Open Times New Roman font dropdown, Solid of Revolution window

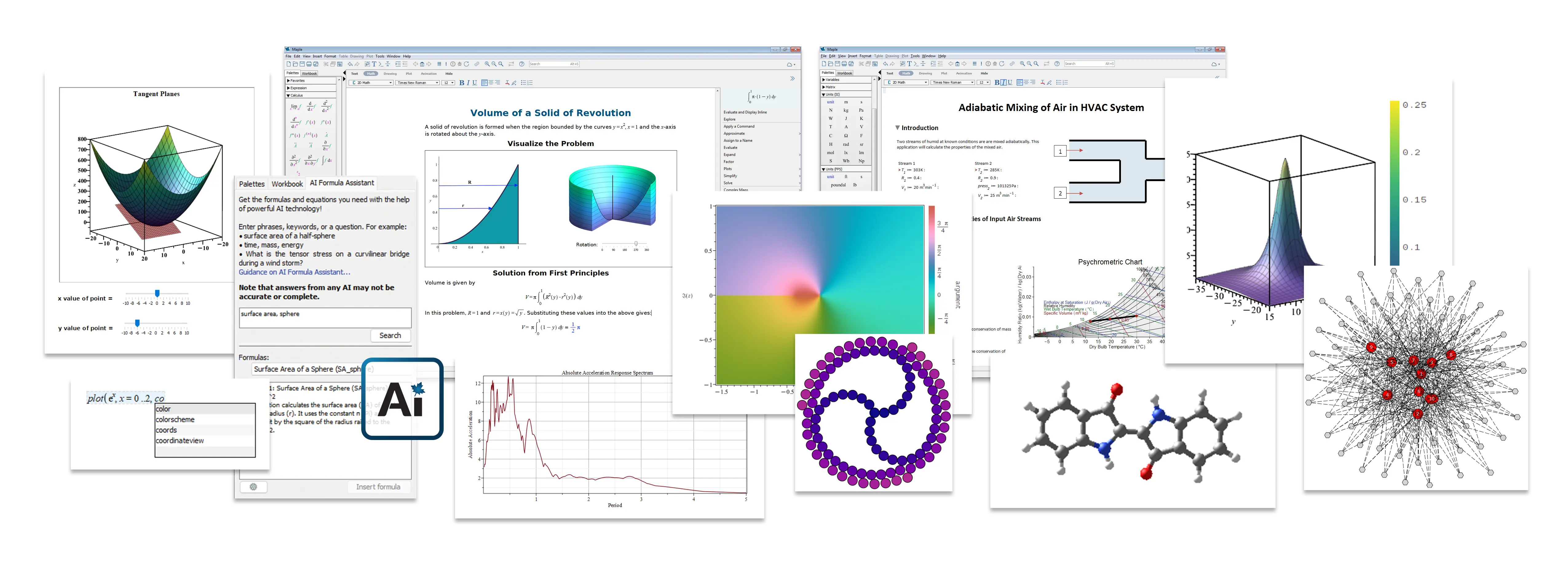pos(418,83)
